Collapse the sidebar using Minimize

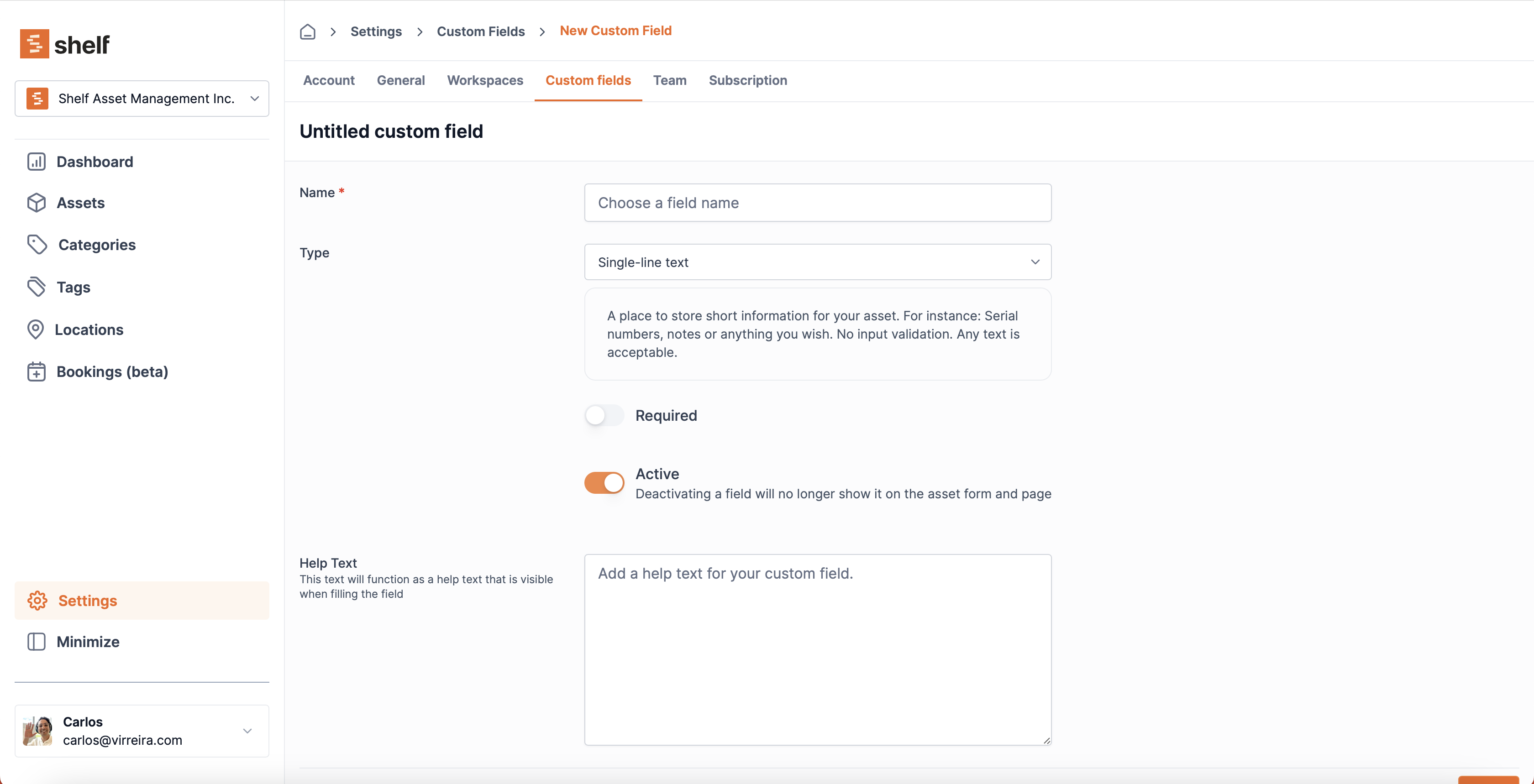88,642
